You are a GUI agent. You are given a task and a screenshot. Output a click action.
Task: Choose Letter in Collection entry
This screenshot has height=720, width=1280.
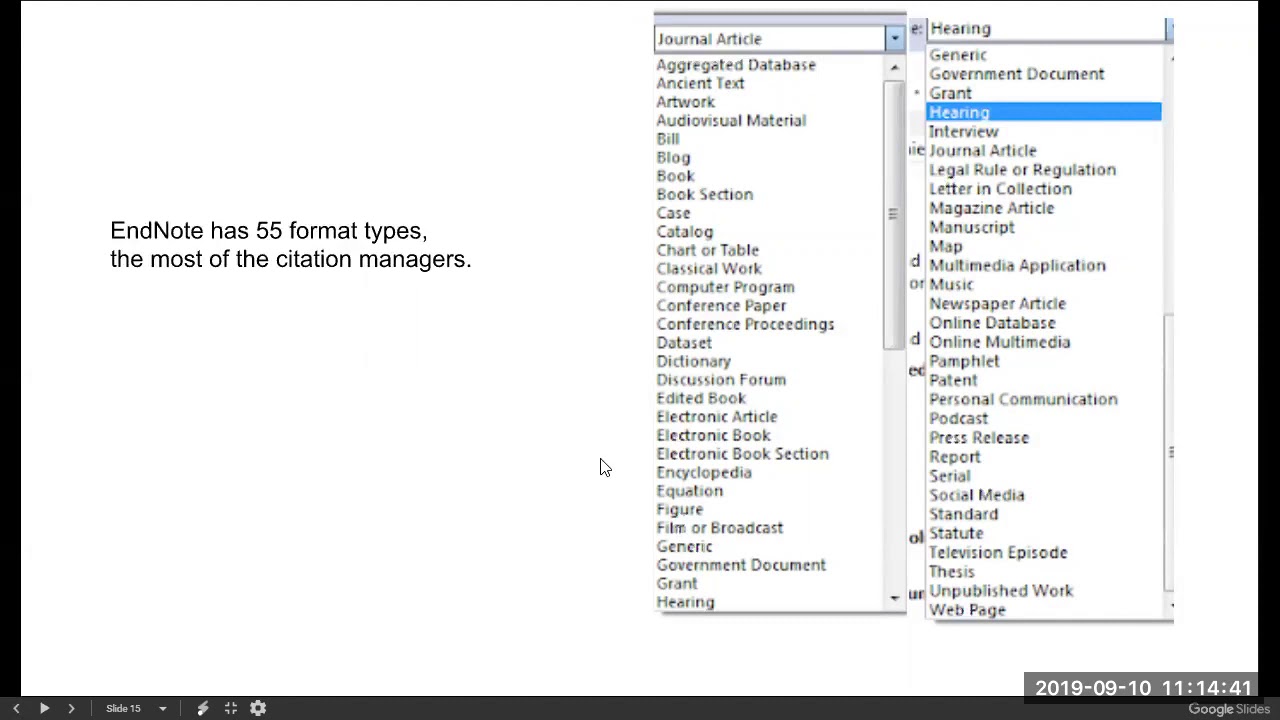1000,188
